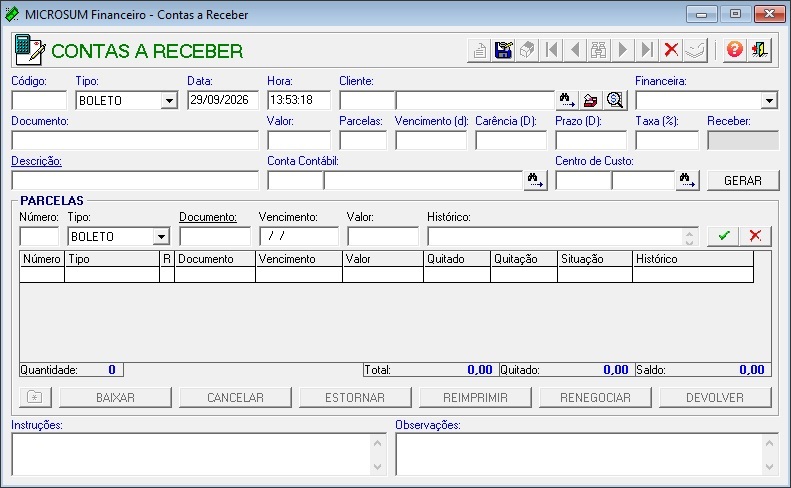Click the Parcelas Documento underlined label
The height and width of the screenshot is (488, 791).
[208, 217]
